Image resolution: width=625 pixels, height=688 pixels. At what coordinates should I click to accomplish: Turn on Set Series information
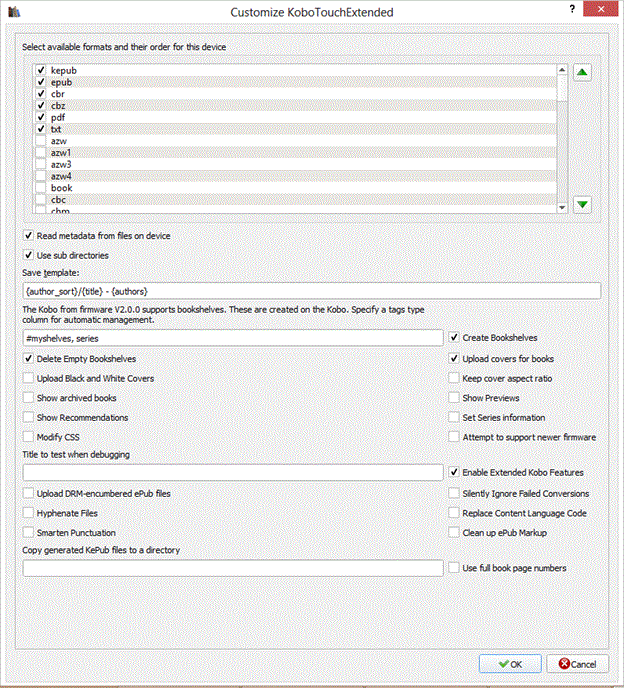455,417
